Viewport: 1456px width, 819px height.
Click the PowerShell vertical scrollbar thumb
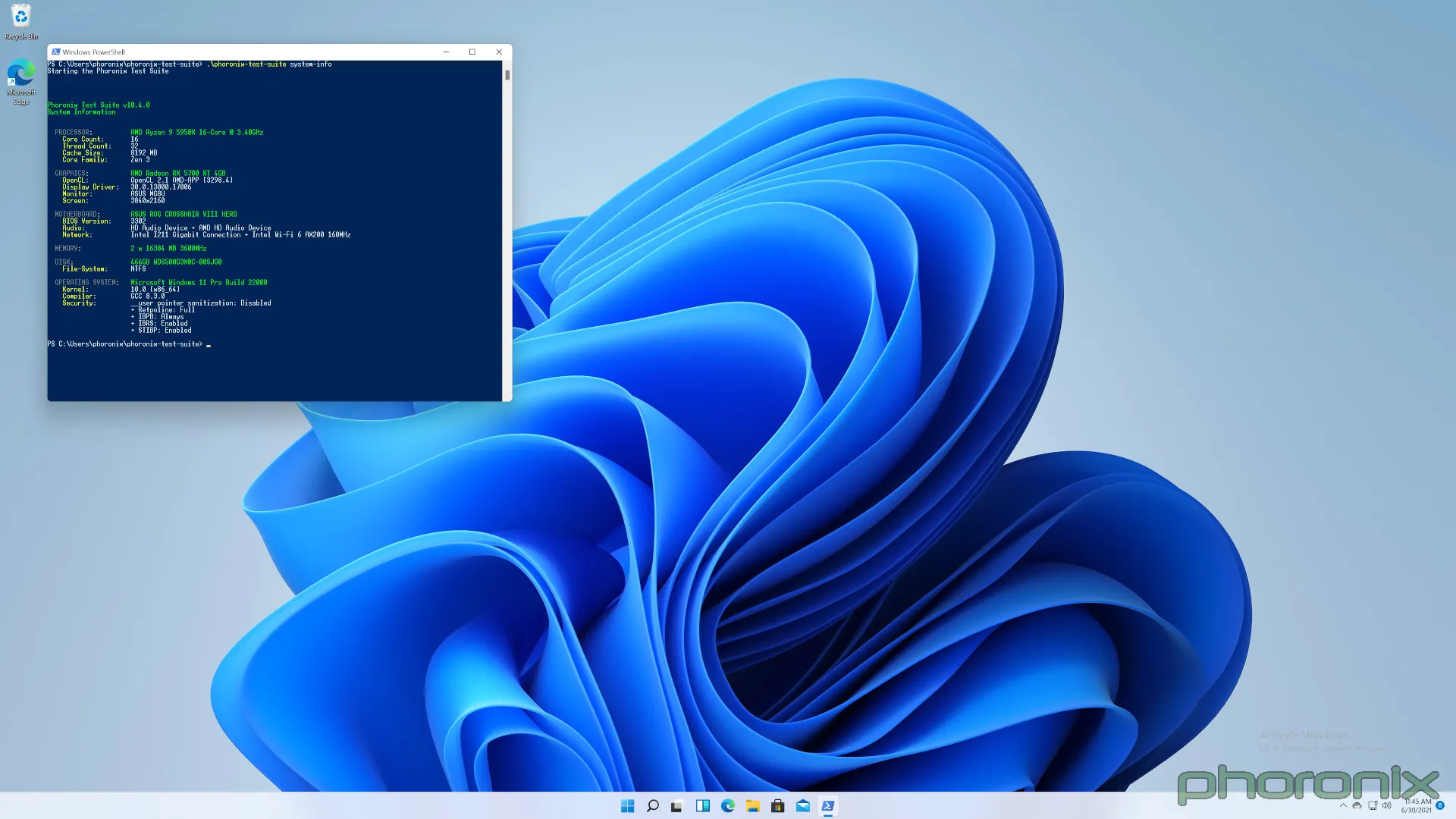(507, 75)
